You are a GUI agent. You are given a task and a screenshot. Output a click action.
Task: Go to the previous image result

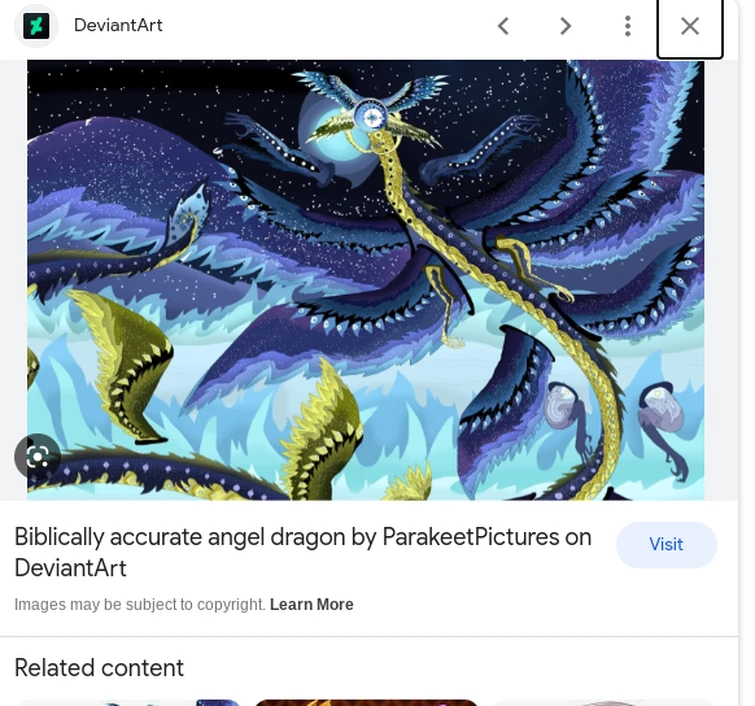[504, 26]
